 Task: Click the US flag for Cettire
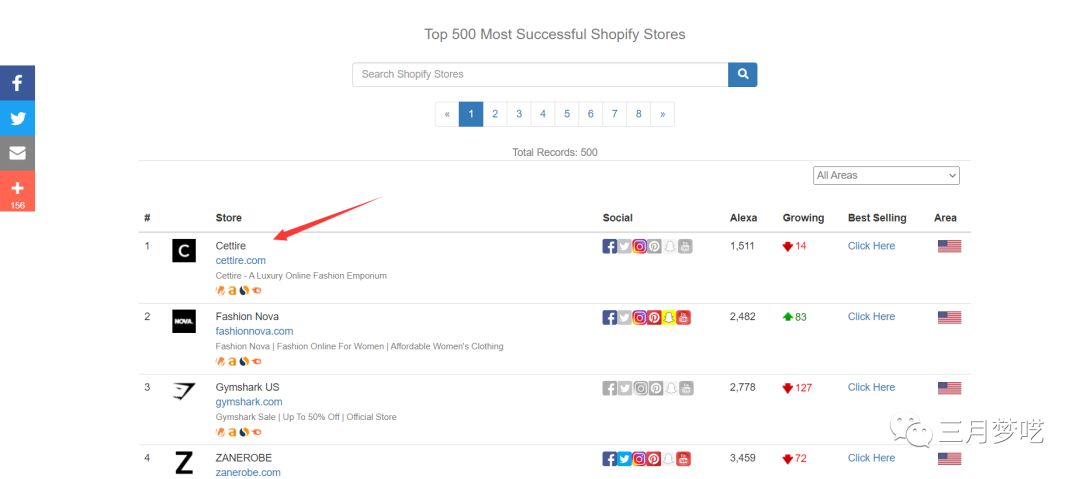coord(949,246)
